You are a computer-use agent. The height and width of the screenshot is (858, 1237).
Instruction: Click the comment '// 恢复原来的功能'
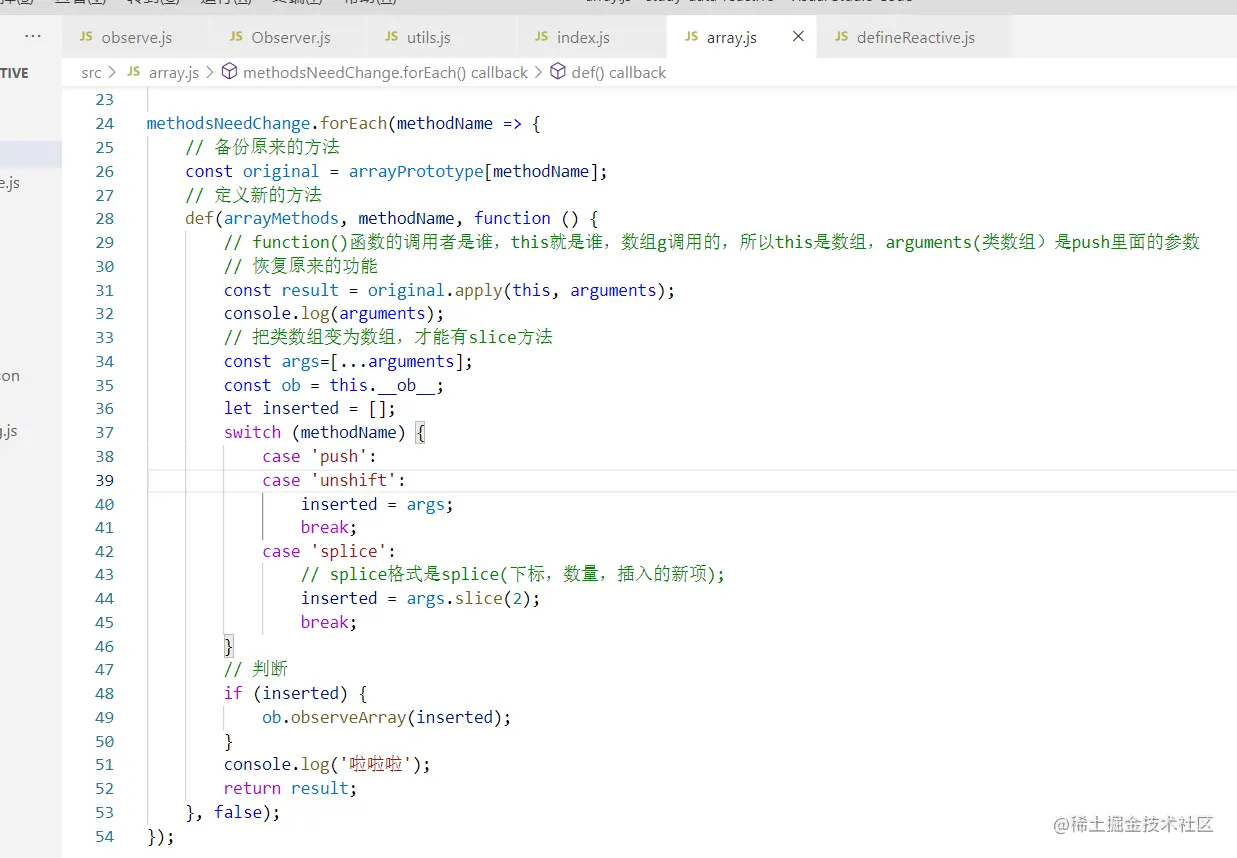click(x=301, y=266)
